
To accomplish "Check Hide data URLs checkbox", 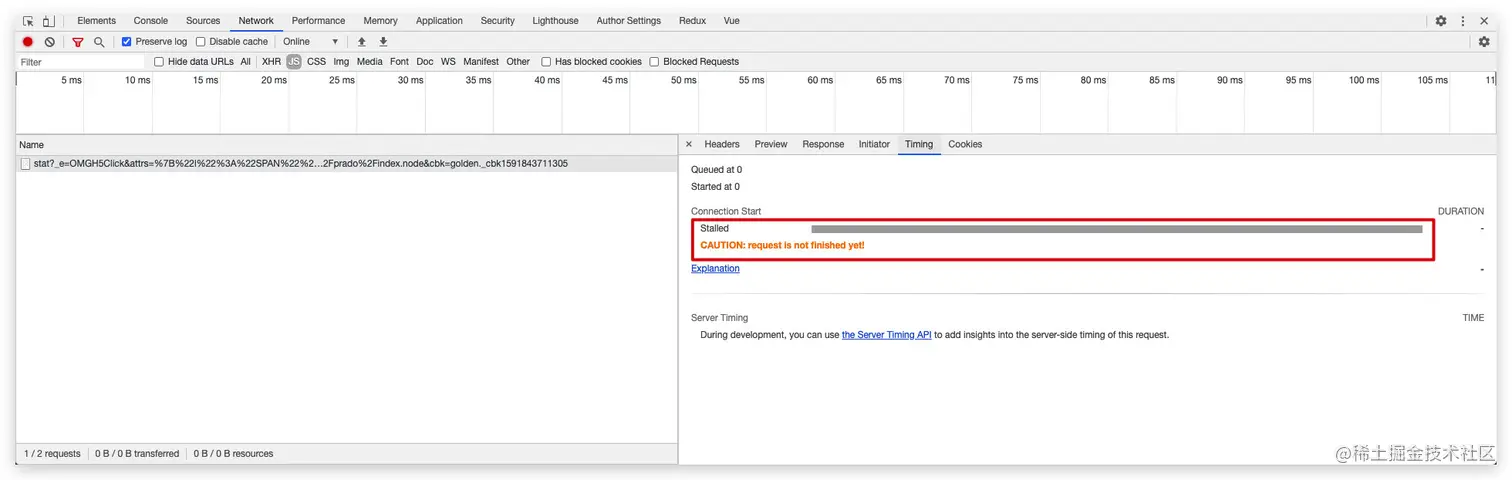I will [x=159, y=62].
